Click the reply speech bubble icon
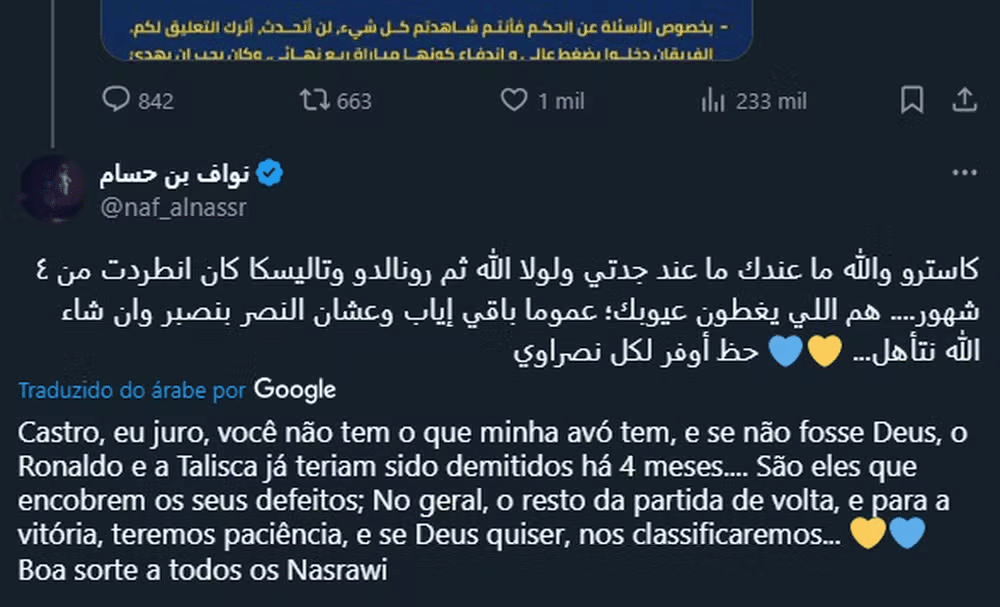 point(118,100)
